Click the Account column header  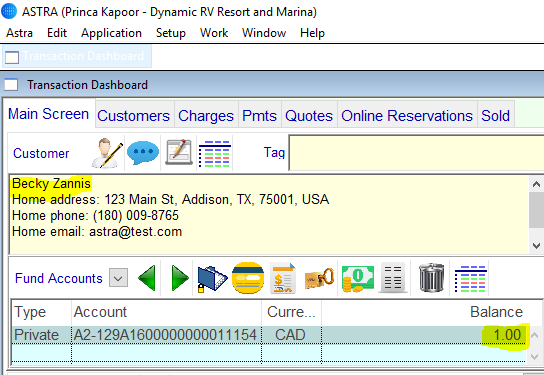tap(166, 312)
